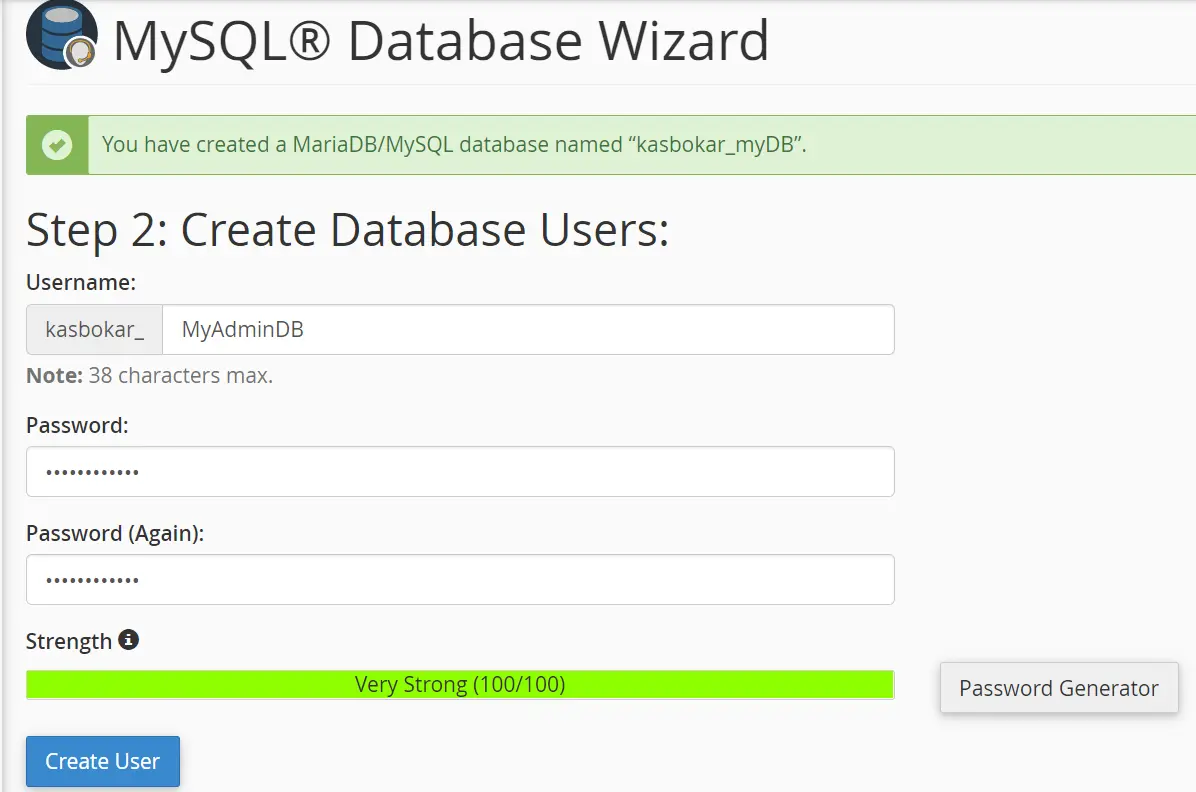
Task: Click into the Password (Again) field
Action: tap(460, 580)
